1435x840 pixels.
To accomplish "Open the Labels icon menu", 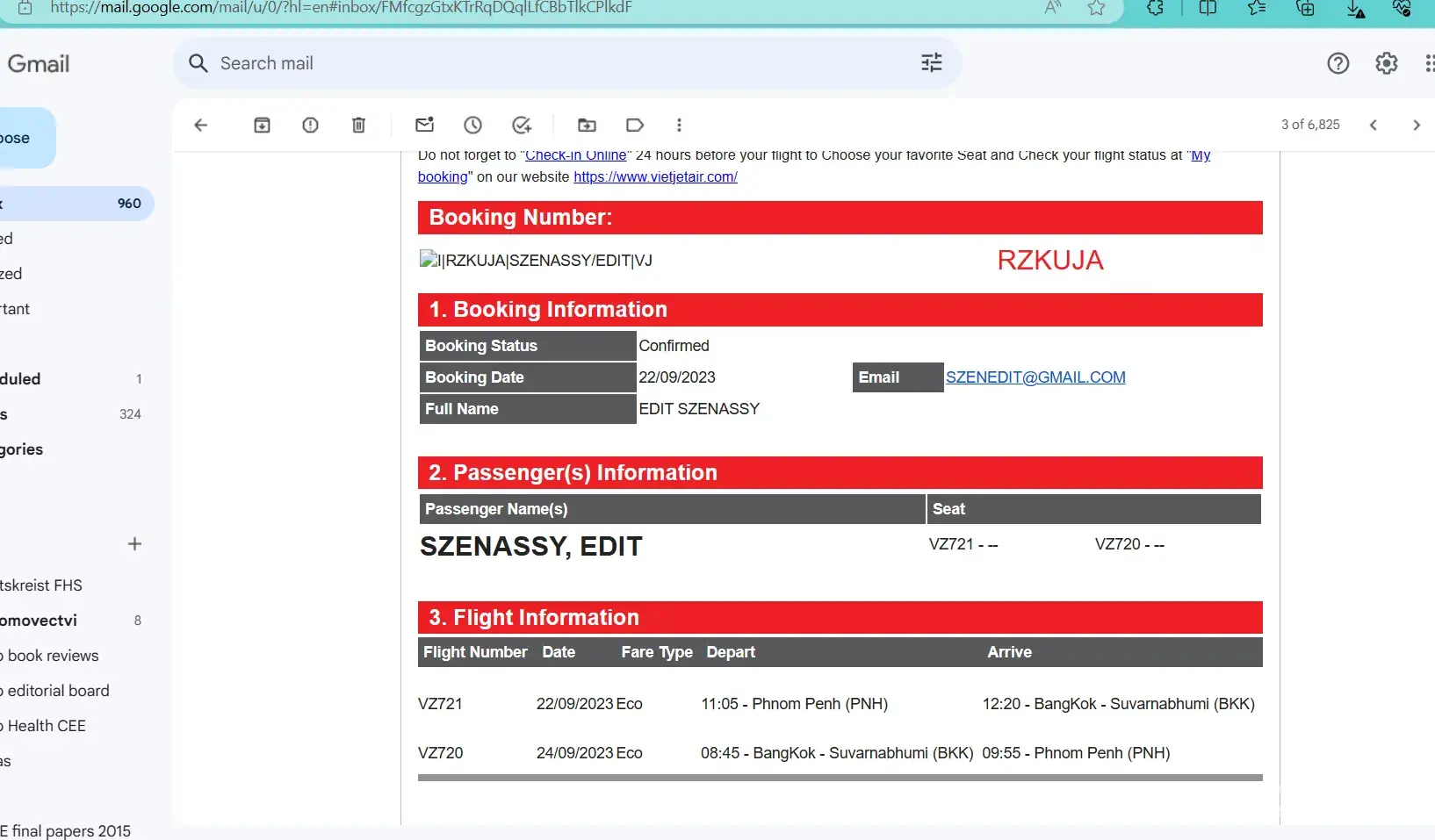I will coord(635,125).
